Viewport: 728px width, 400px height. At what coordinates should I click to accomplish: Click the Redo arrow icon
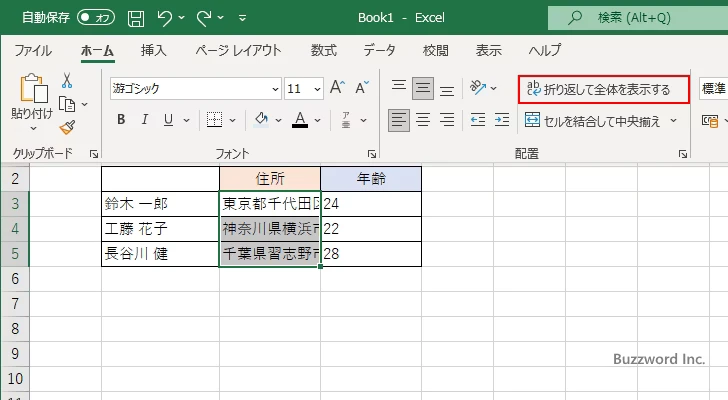(204, 18)
